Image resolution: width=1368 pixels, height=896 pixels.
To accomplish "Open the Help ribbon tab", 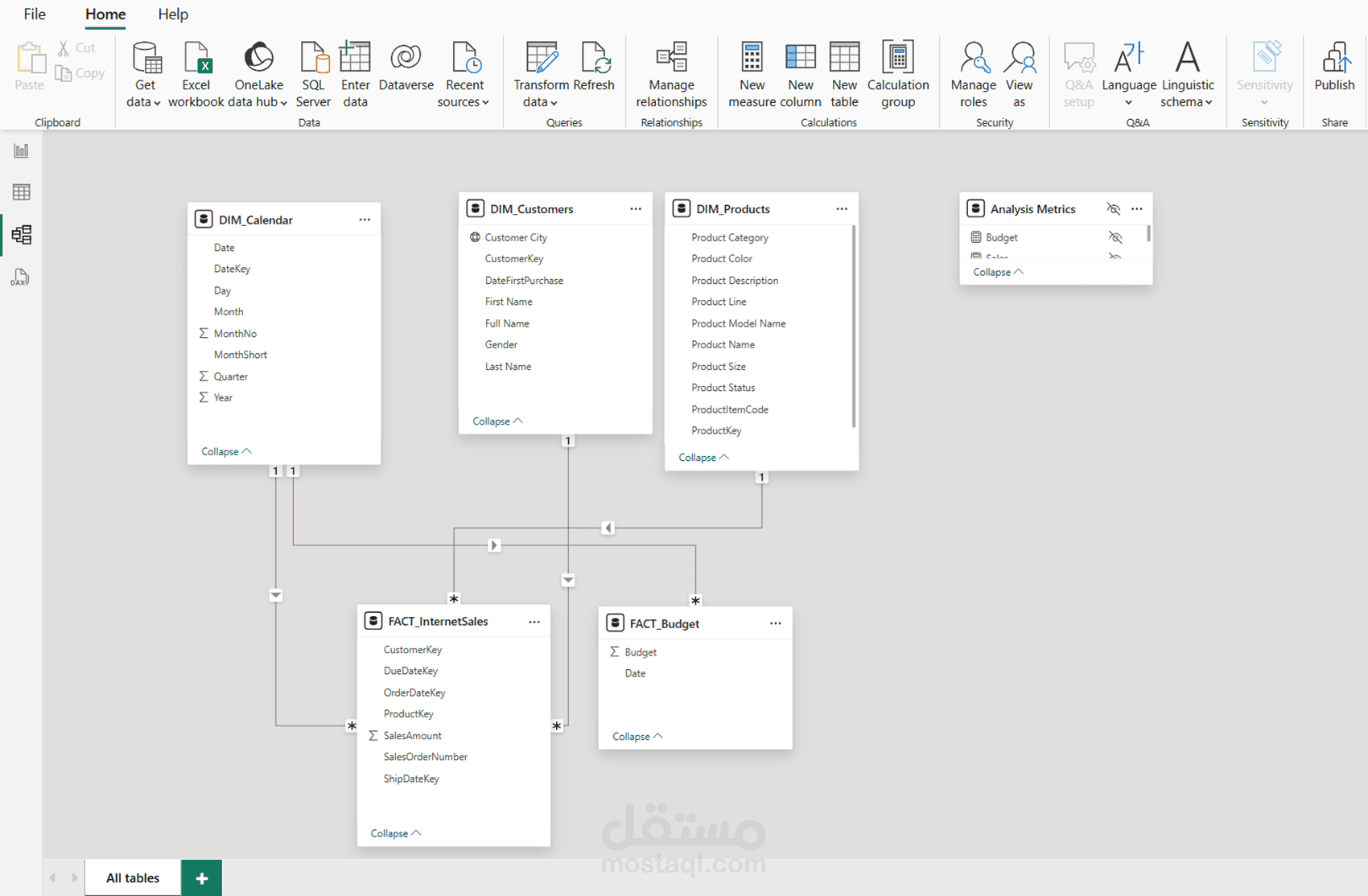I will pos(173,14).
